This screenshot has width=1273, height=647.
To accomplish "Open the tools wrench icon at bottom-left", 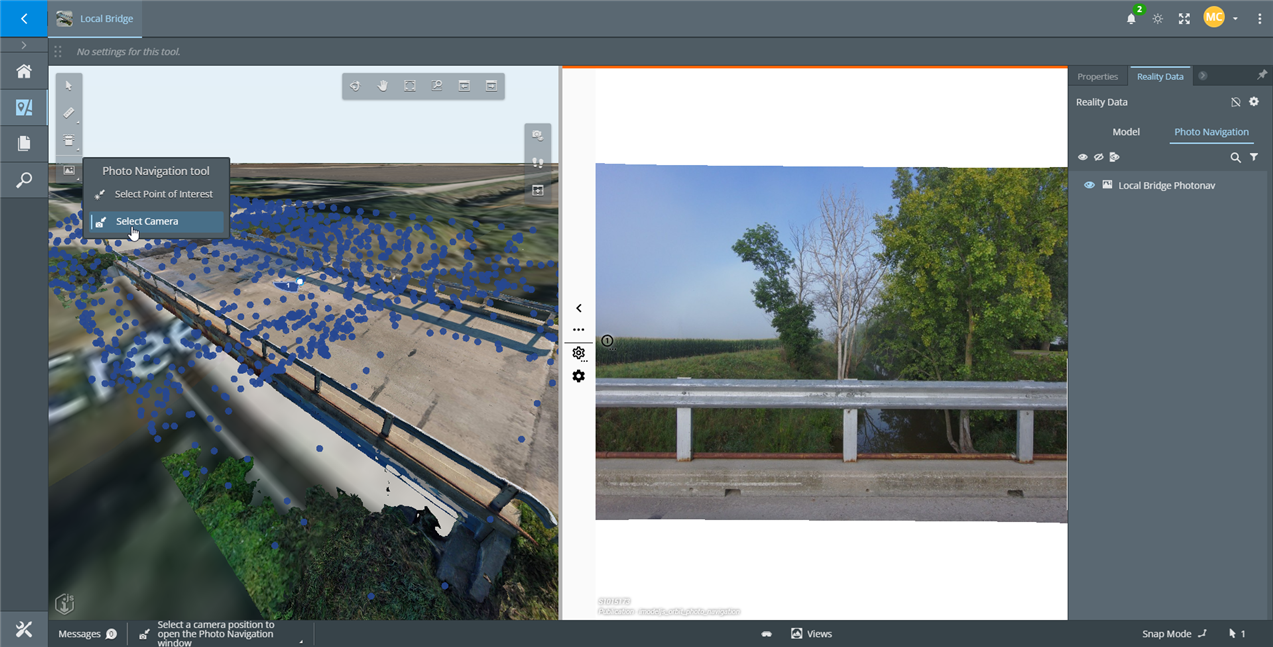I will [24, 629].
